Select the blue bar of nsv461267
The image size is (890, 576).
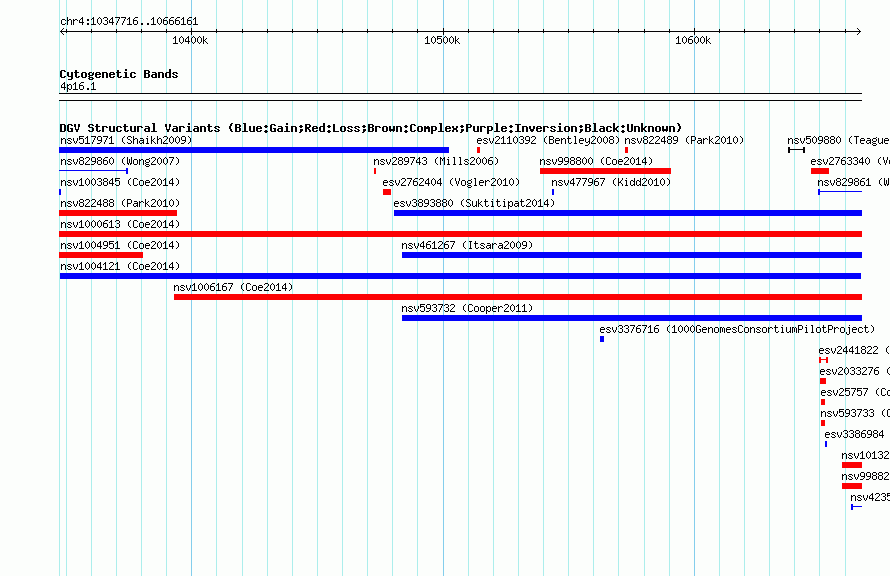click(632, 255)
